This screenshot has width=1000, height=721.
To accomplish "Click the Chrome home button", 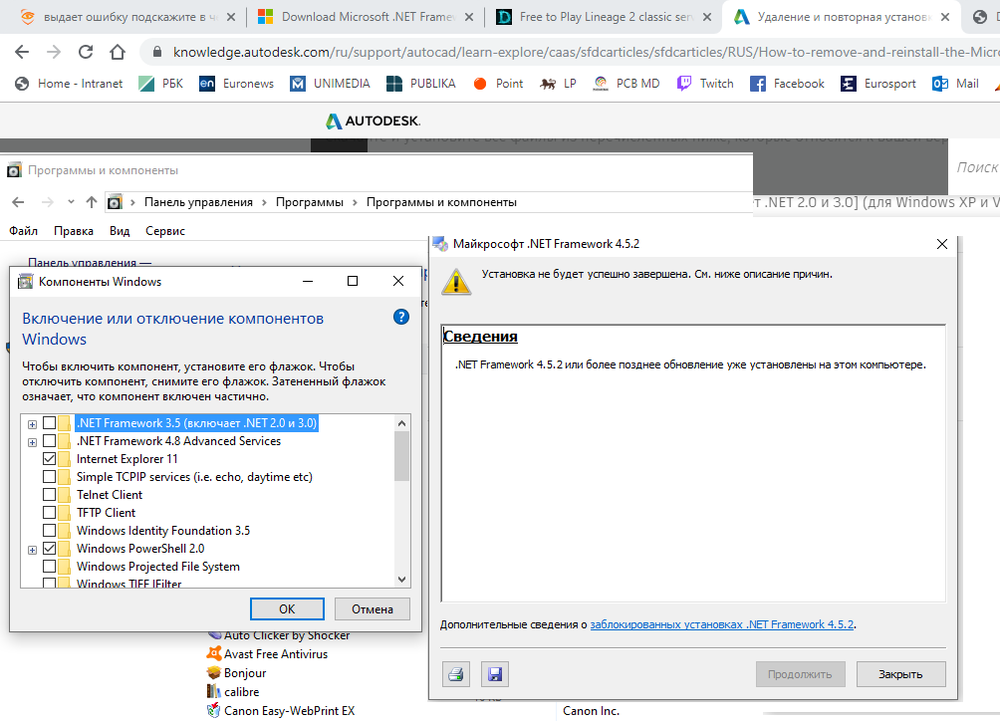I will pyautogui.click(x=118, y=52).
